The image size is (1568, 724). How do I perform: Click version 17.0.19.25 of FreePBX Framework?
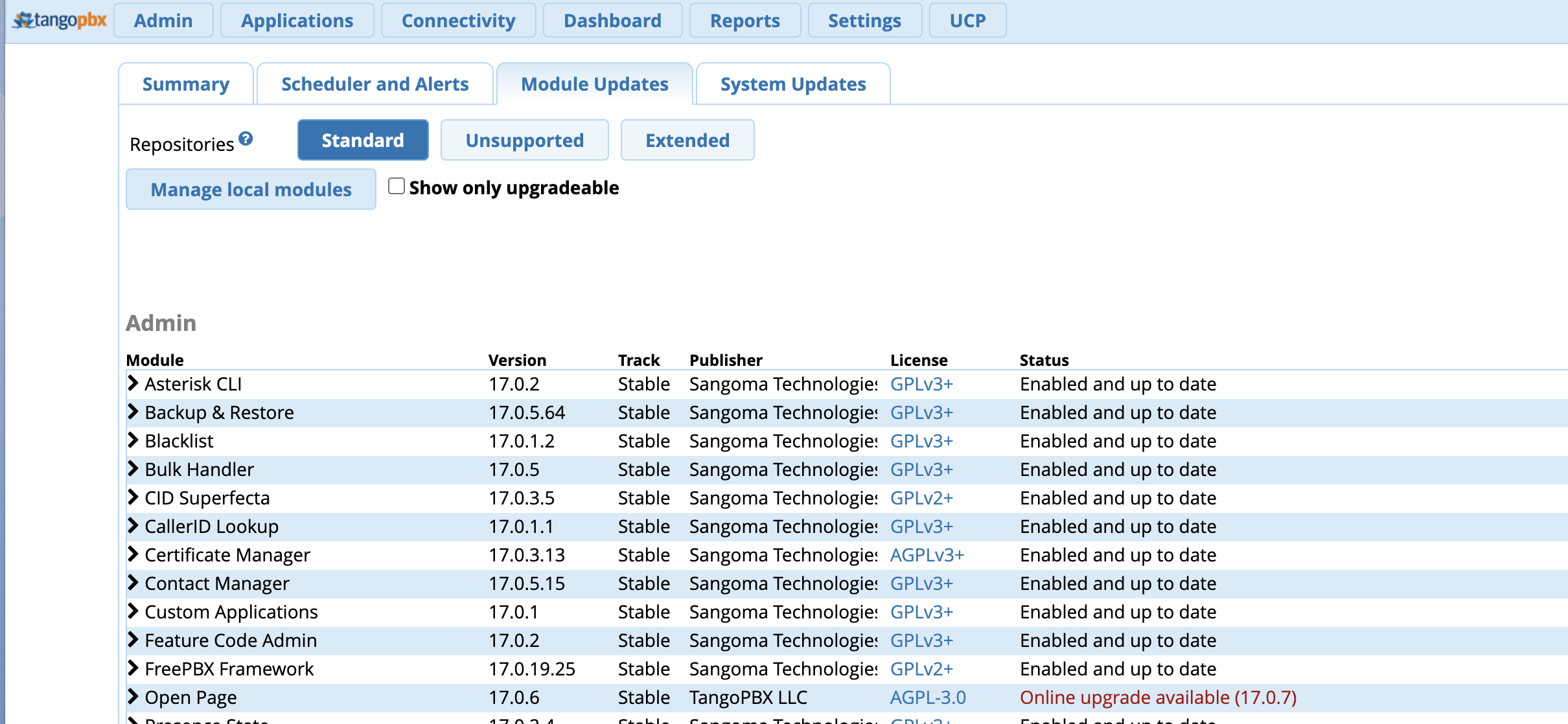click(x=532, y=669)
